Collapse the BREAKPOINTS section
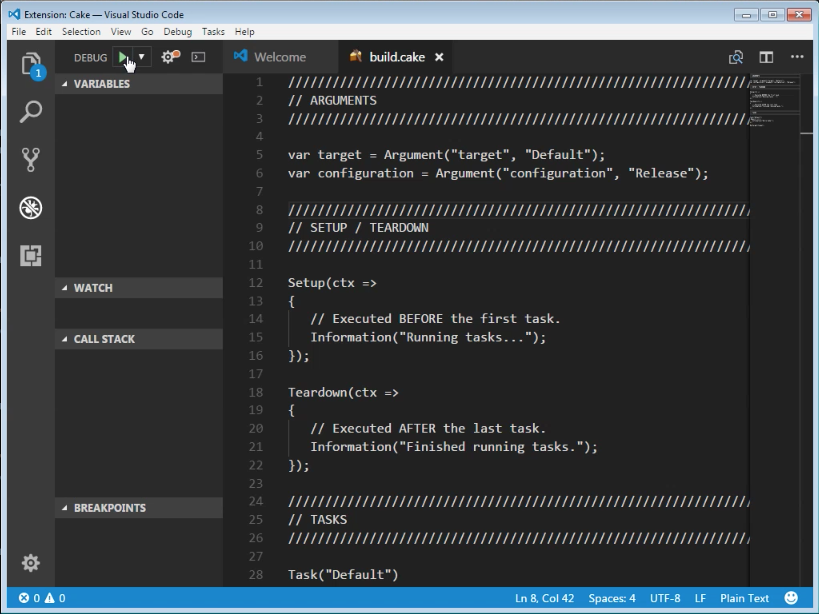This screenshot has height=614, width=819. coord(139,507)
